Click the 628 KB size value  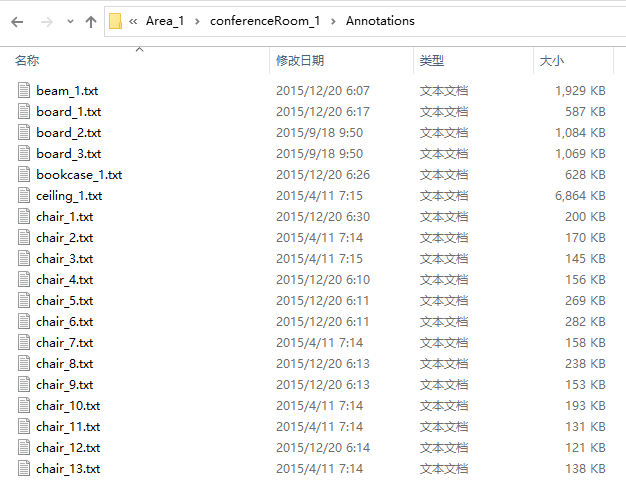tap(585, 175)
